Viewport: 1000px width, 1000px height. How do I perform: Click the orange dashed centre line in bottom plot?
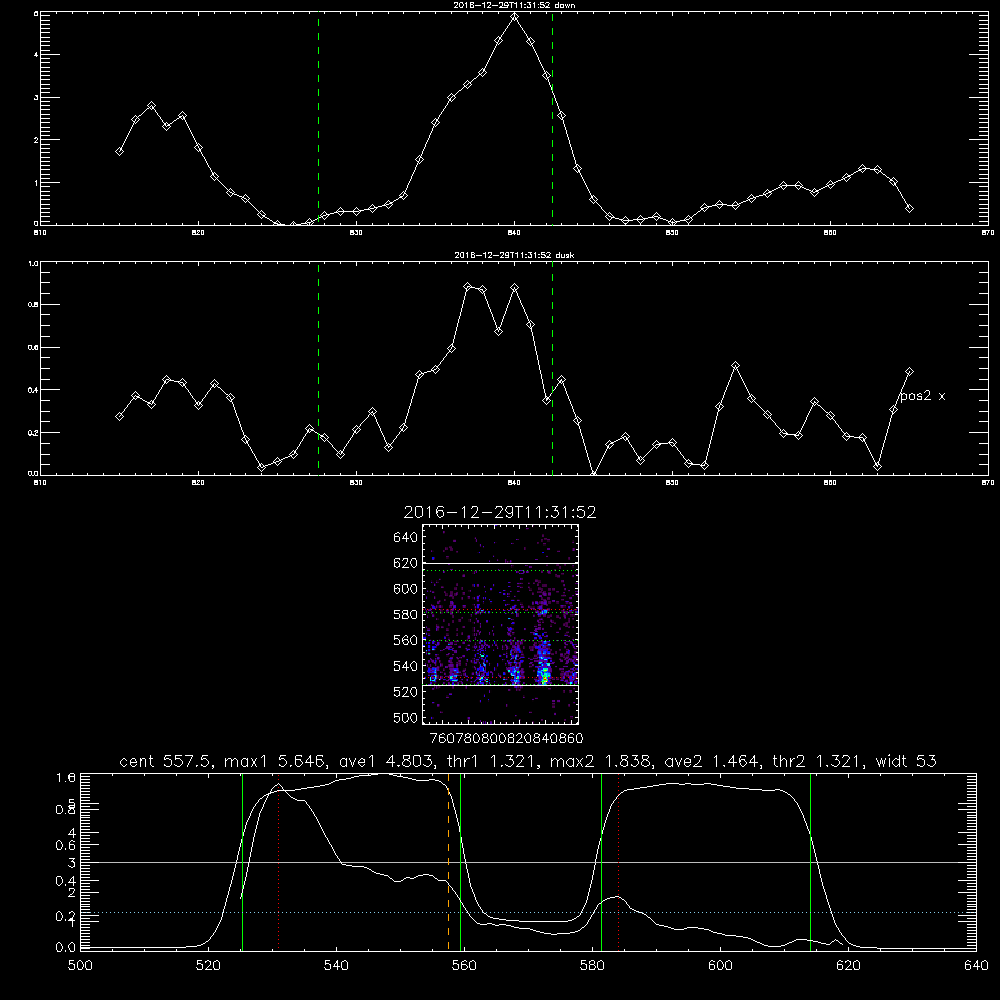(x=448, y=862)
